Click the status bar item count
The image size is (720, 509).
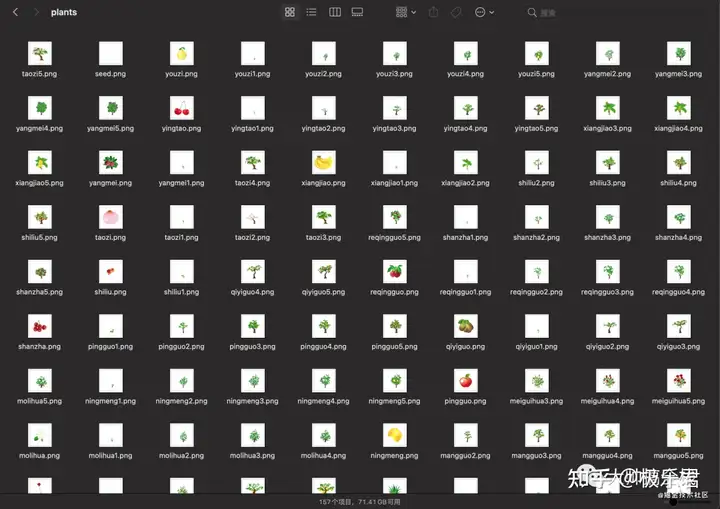(360, 502)
